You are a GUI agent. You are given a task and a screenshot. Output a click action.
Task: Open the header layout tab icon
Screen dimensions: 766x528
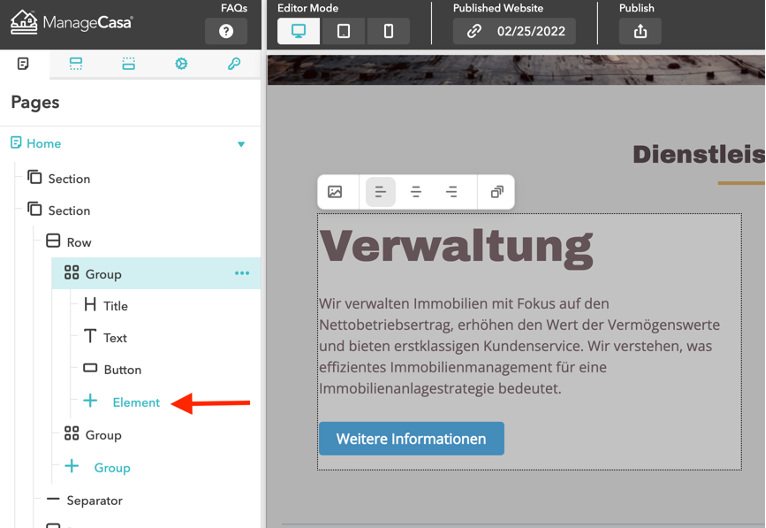[76, 63]
